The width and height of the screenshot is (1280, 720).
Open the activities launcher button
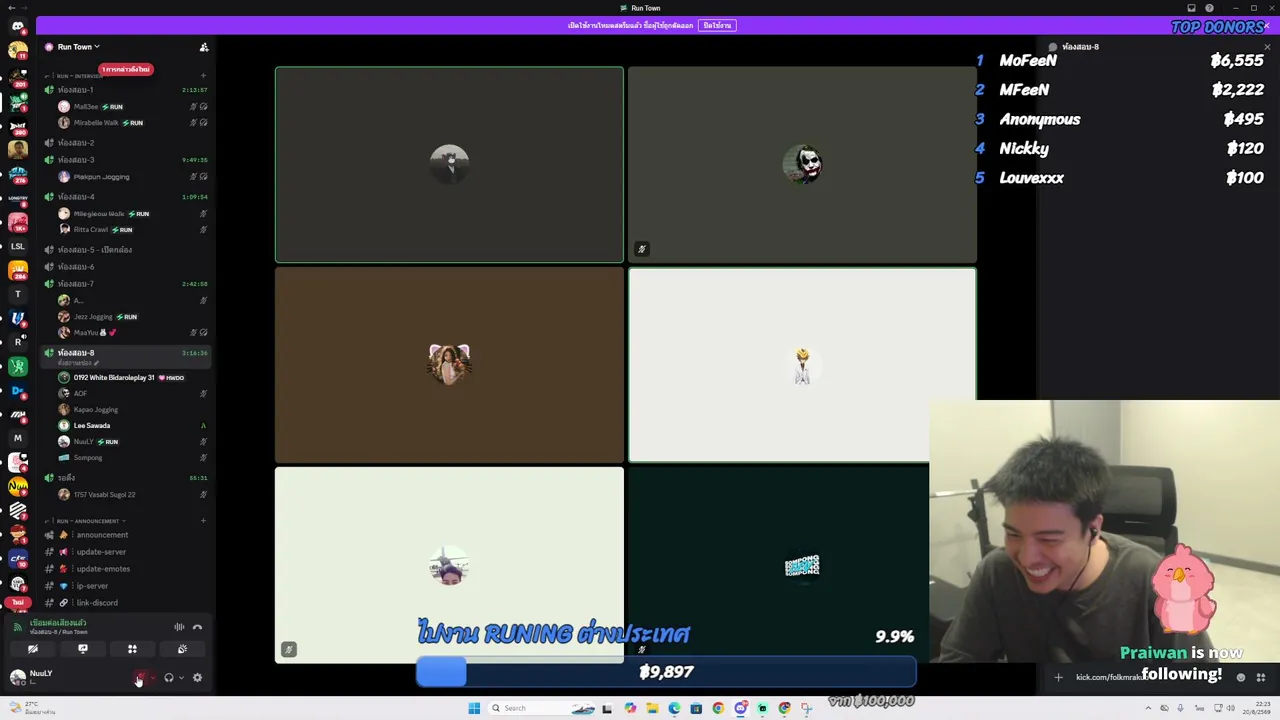[132, 649]
